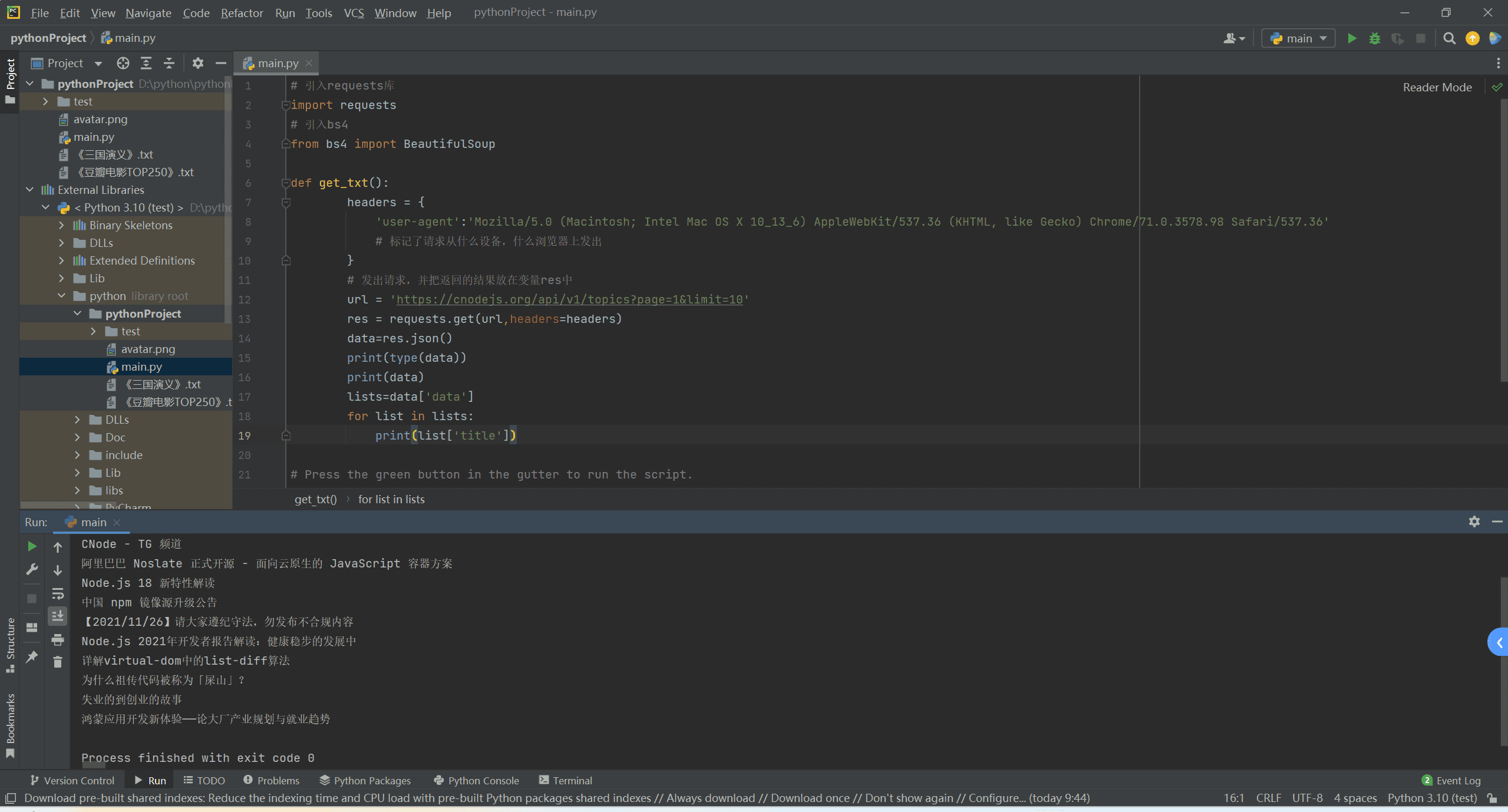Expand the Doc folder
Viewport: 1508px width, 812px height.
click(77, 437)
